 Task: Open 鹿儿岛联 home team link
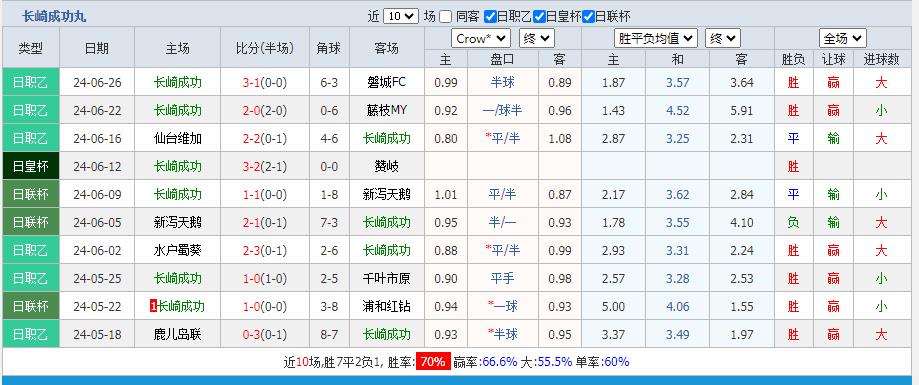click(178, 334)
